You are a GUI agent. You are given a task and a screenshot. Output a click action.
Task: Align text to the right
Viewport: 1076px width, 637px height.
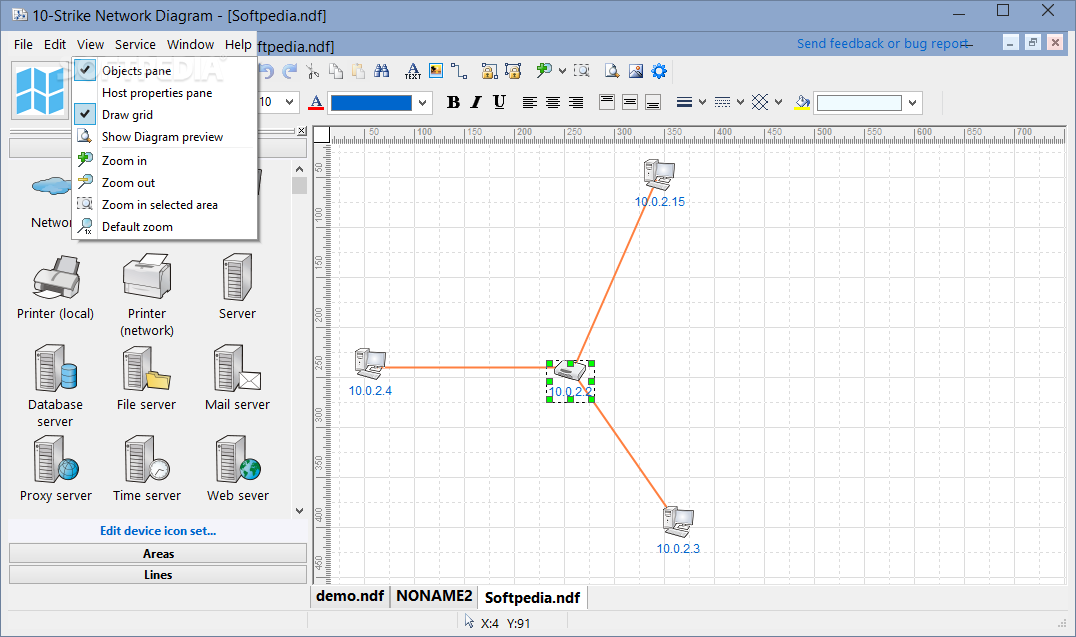pyautogui.click(x=576, y=102)
